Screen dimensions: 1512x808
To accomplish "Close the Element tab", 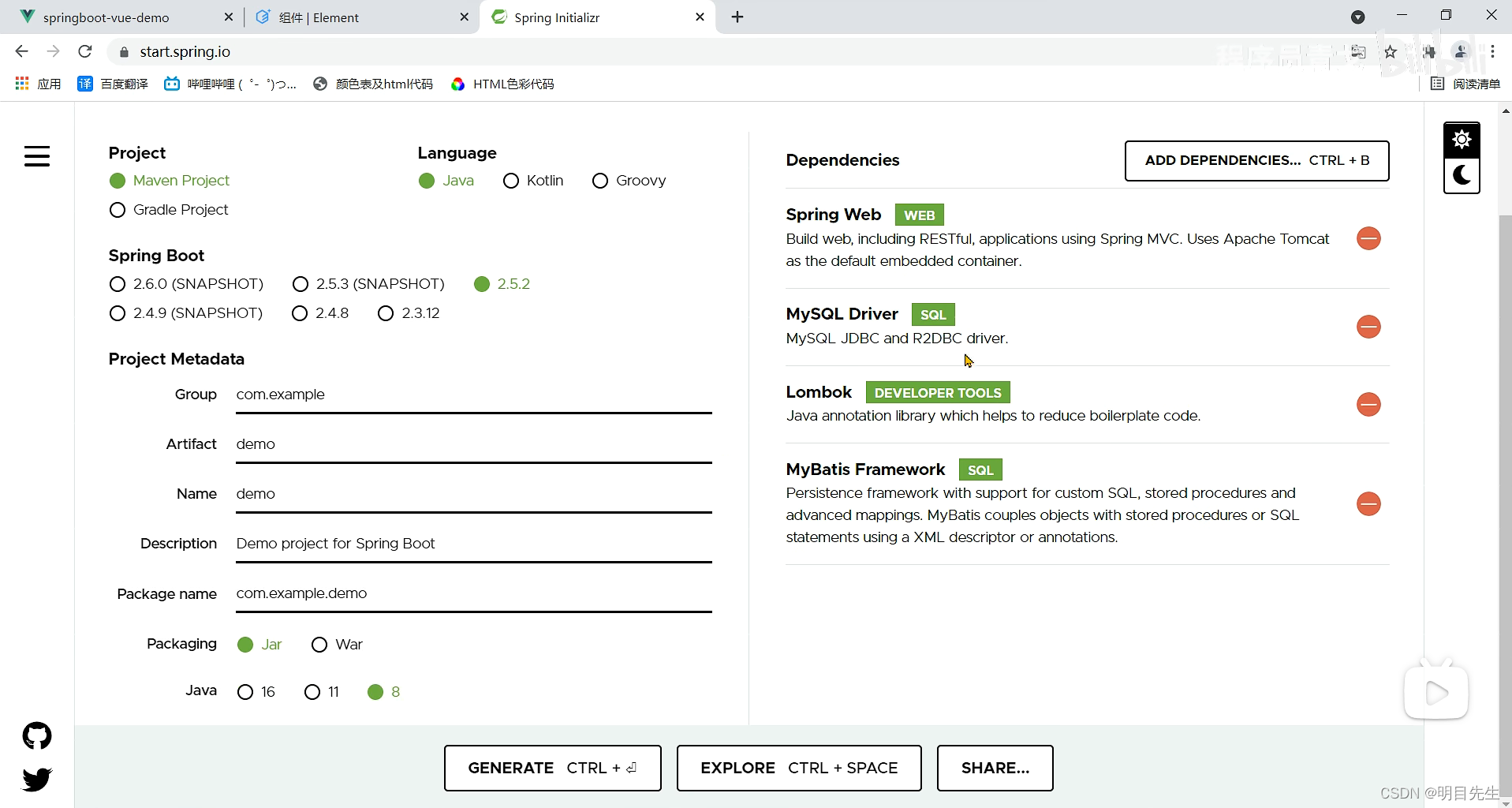I will pos(465,17).
